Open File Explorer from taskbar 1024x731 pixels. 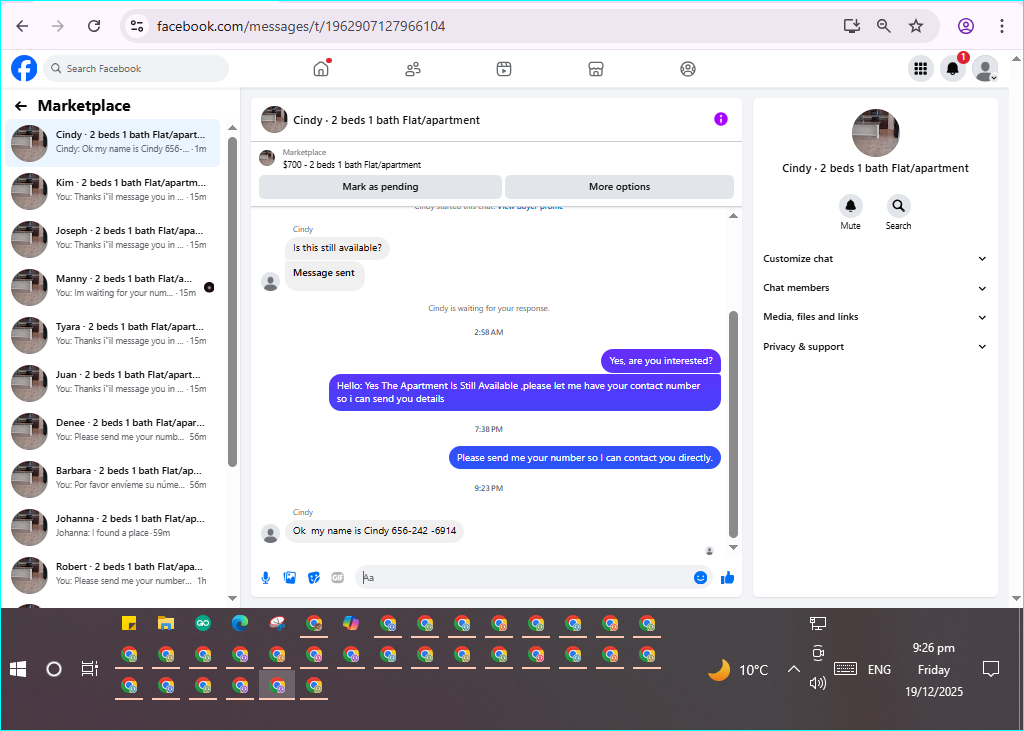click(x=166, y=624)
